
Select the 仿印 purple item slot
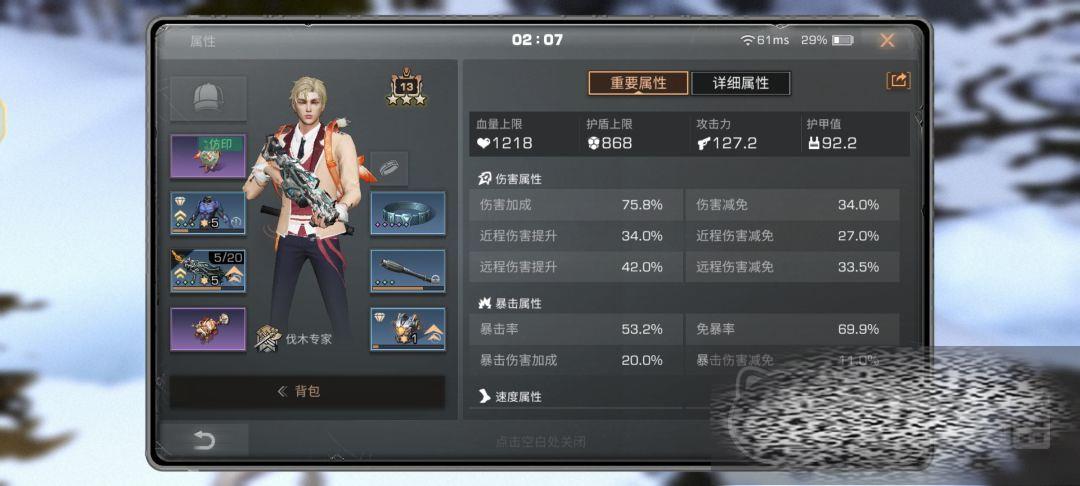coord(208,156)
